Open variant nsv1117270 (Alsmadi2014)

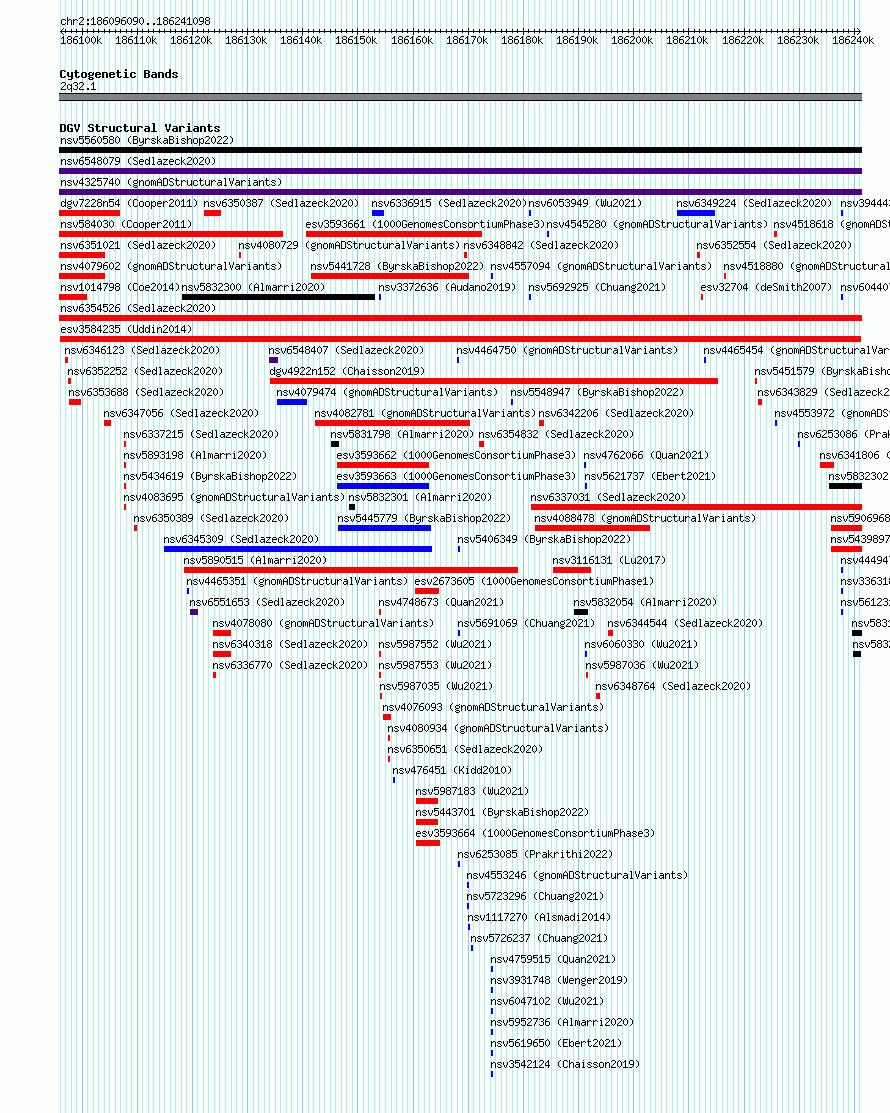539,917
